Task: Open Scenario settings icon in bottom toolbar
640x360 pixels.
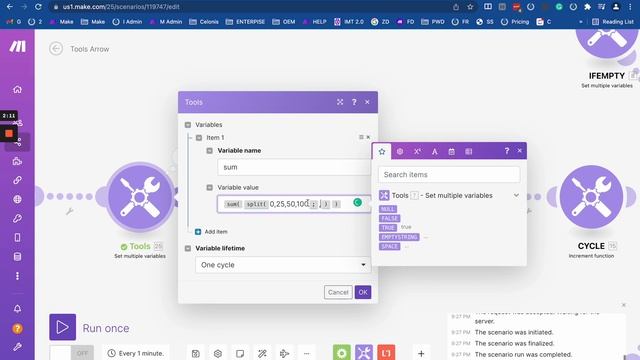Action: coord(218,353)
